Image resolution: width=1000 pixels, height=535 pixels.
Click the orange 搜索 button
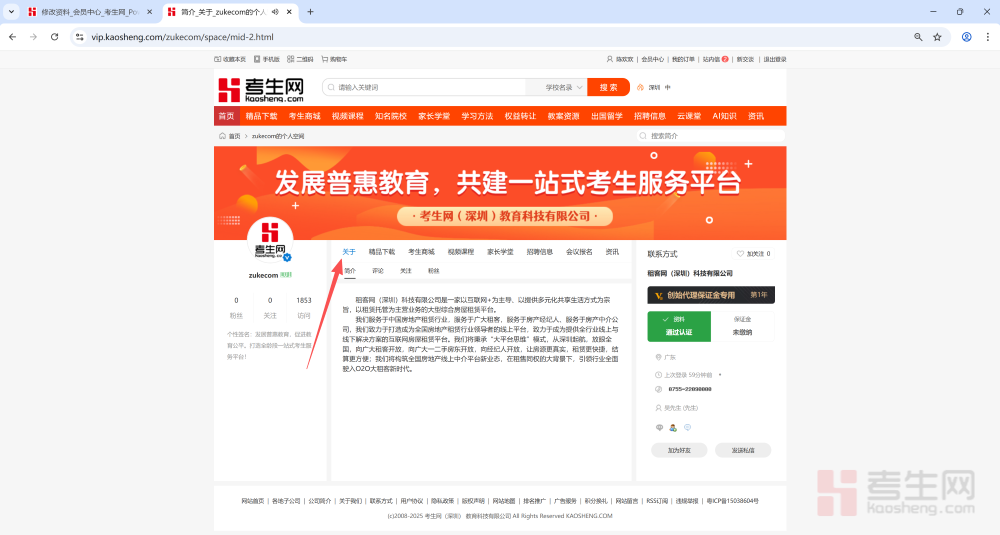(x=608, y=87)
